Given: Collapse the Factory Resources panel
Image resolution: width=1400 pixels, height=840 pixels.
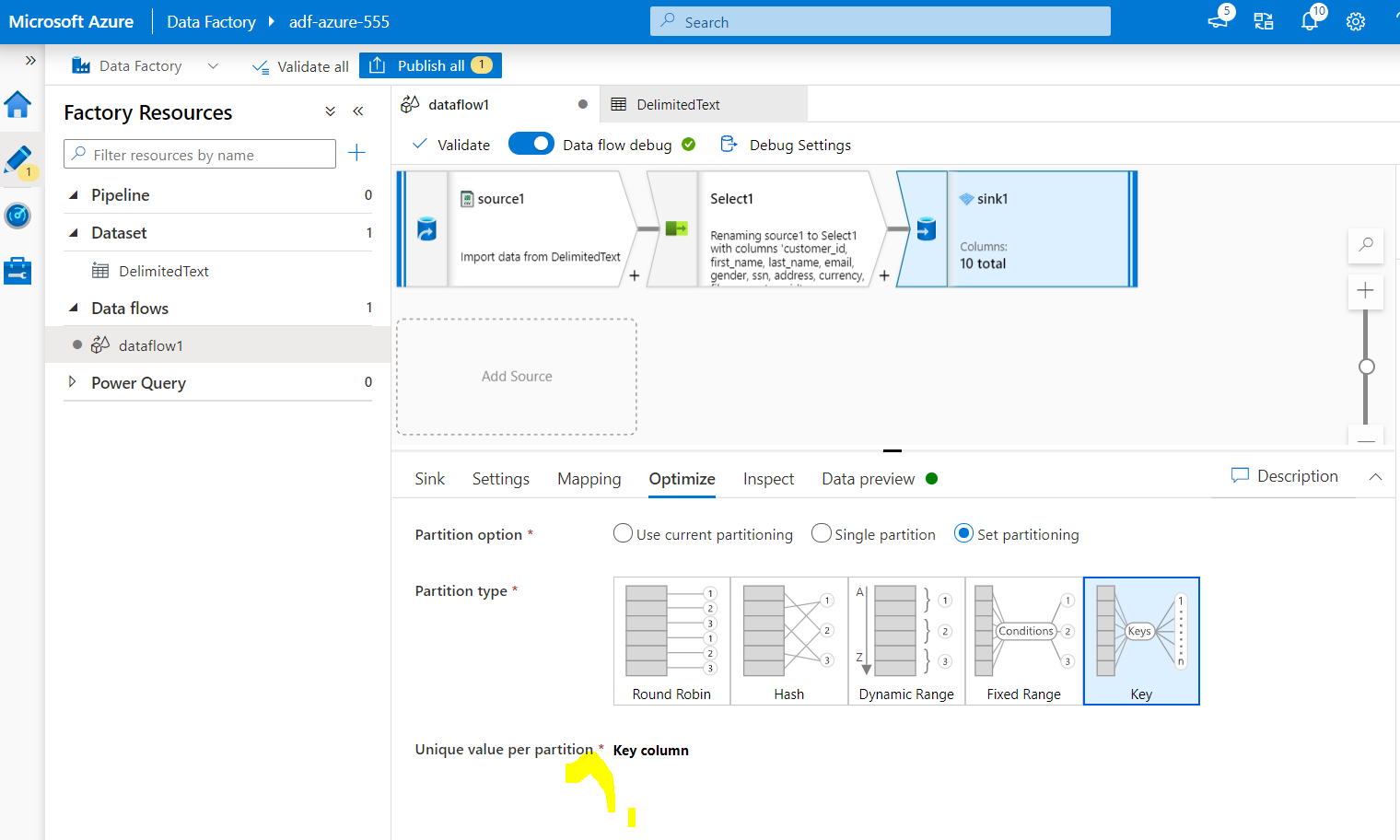Looking at the screenshot, I should tap(358, 111).
